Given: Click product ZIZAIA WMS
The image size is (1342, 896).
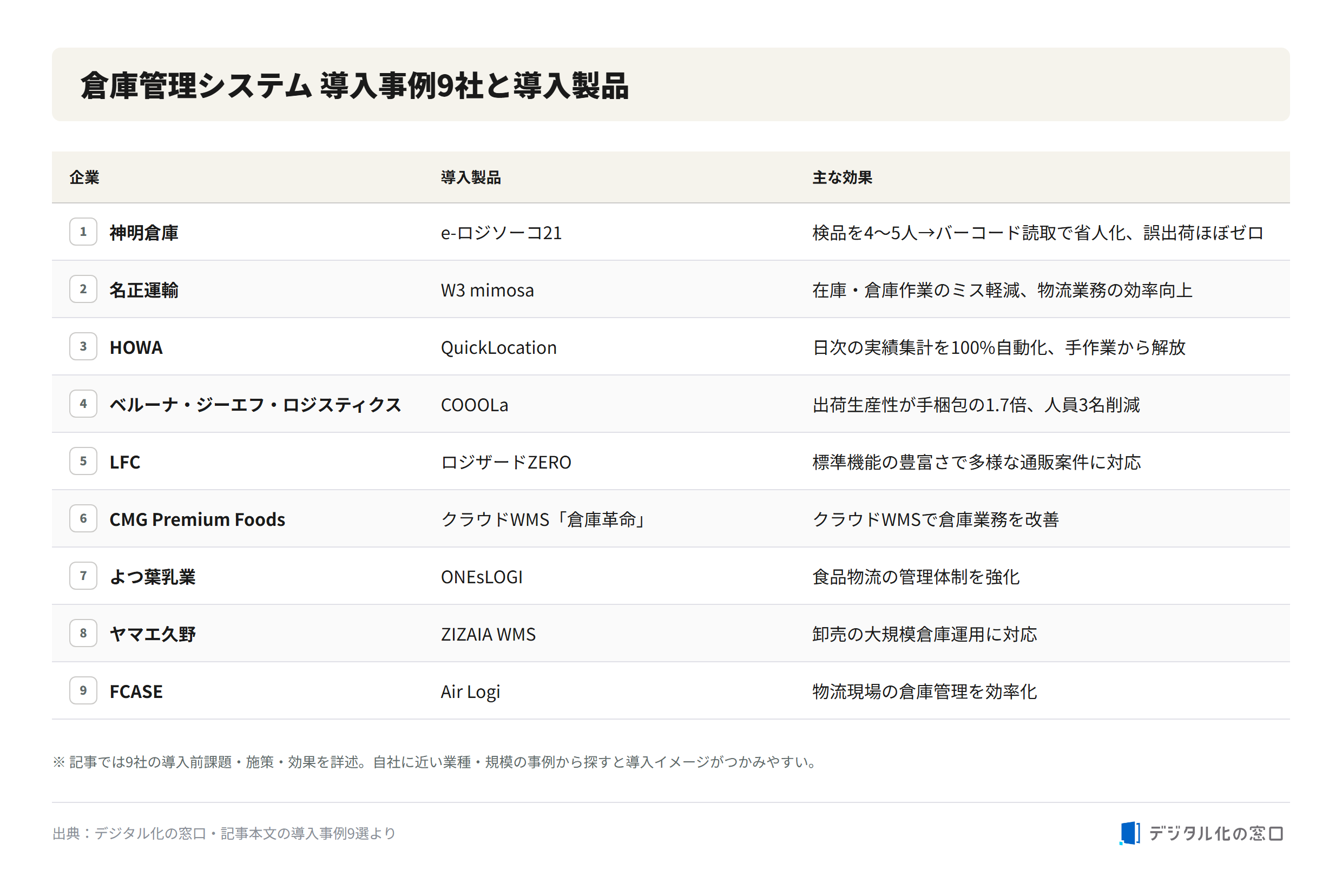Looking at the screenshot, I should click(489, 634).
